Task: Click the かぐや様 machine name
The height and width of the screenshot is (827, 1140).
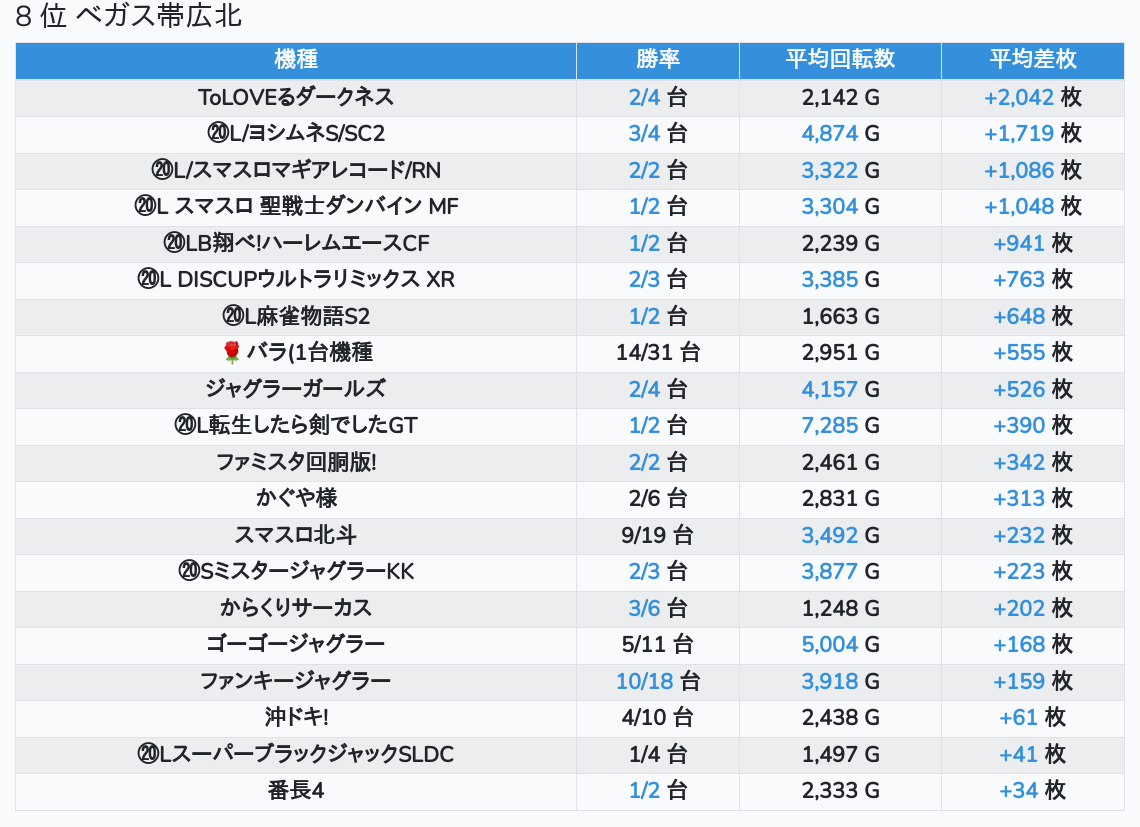Action: point(296,498)
